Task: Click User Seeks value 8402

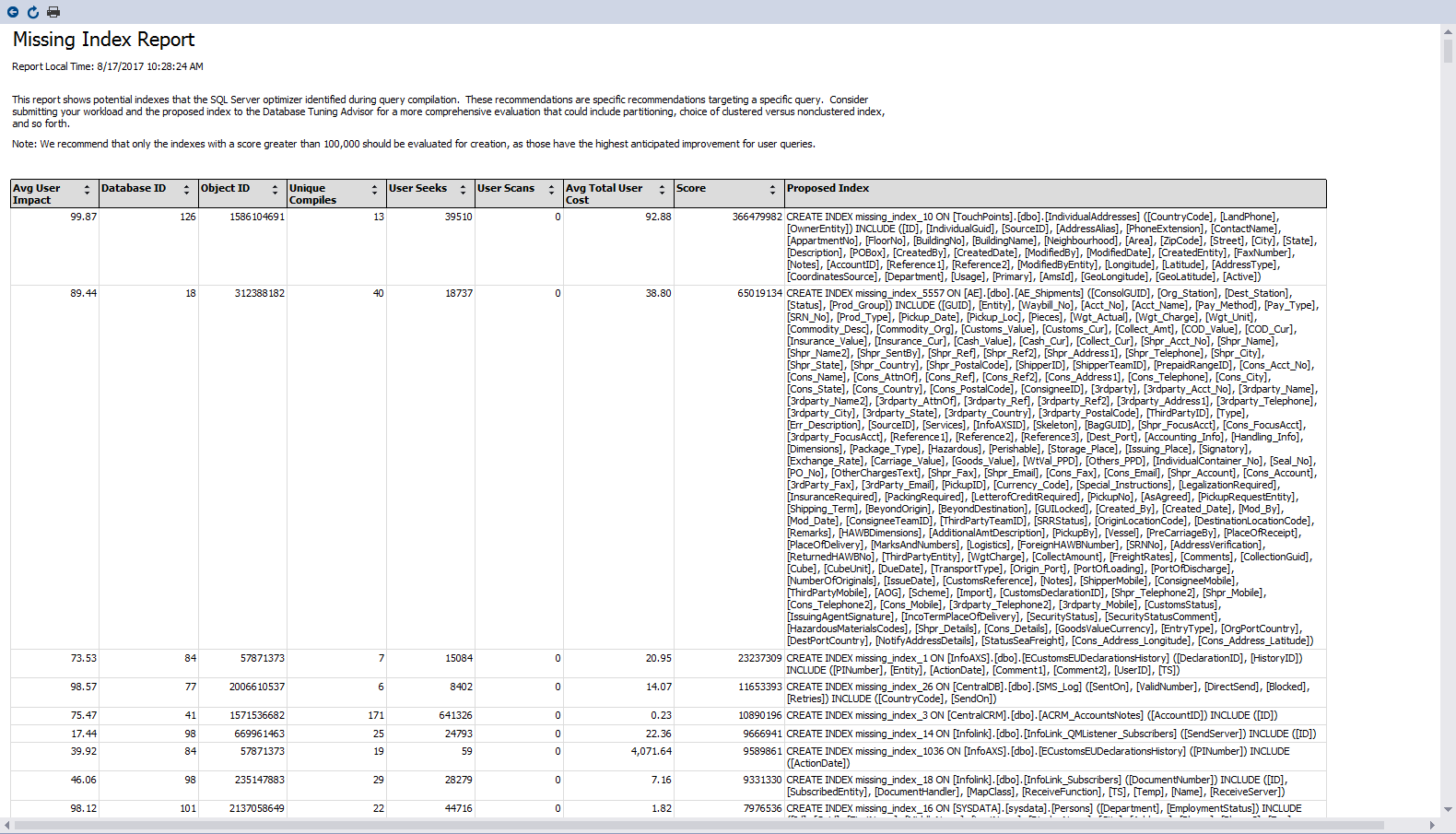Action: pos(462,687)
